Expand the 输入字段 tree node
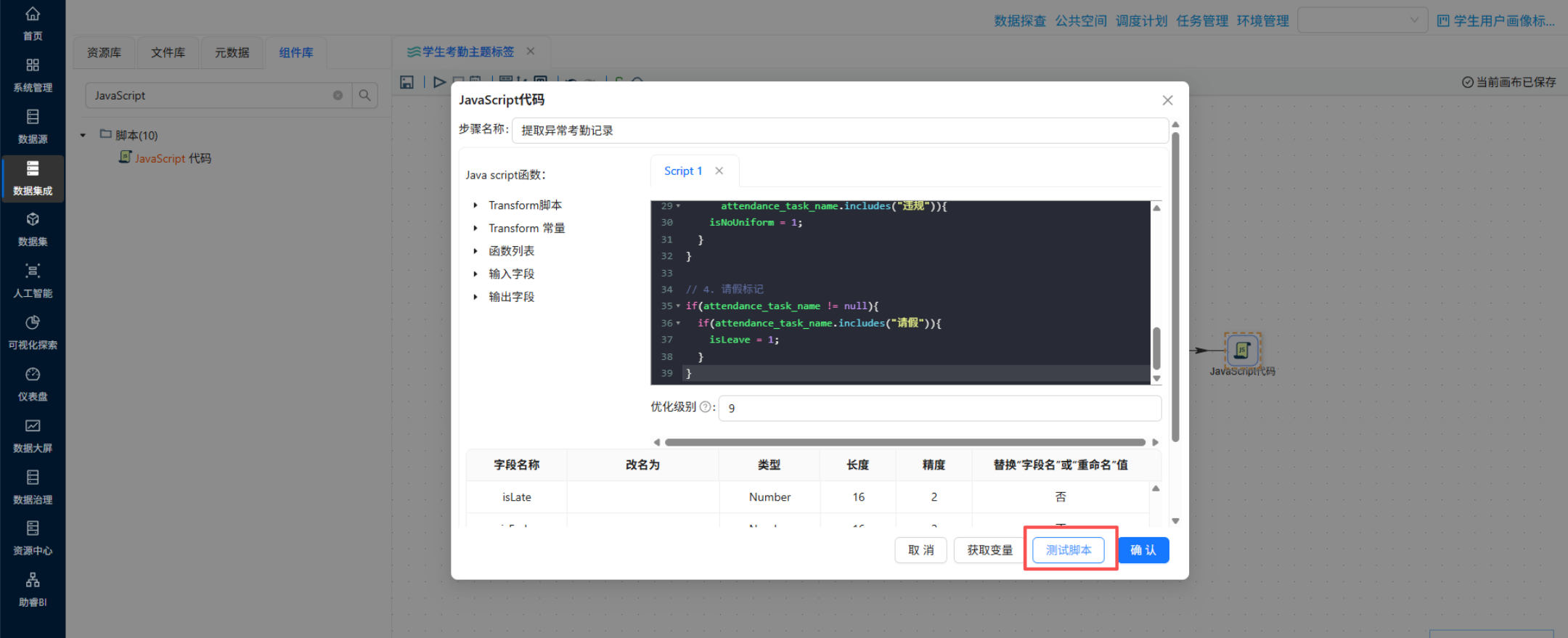The height and width of the screenshot is (638, 1568). [x=475, y=274]
